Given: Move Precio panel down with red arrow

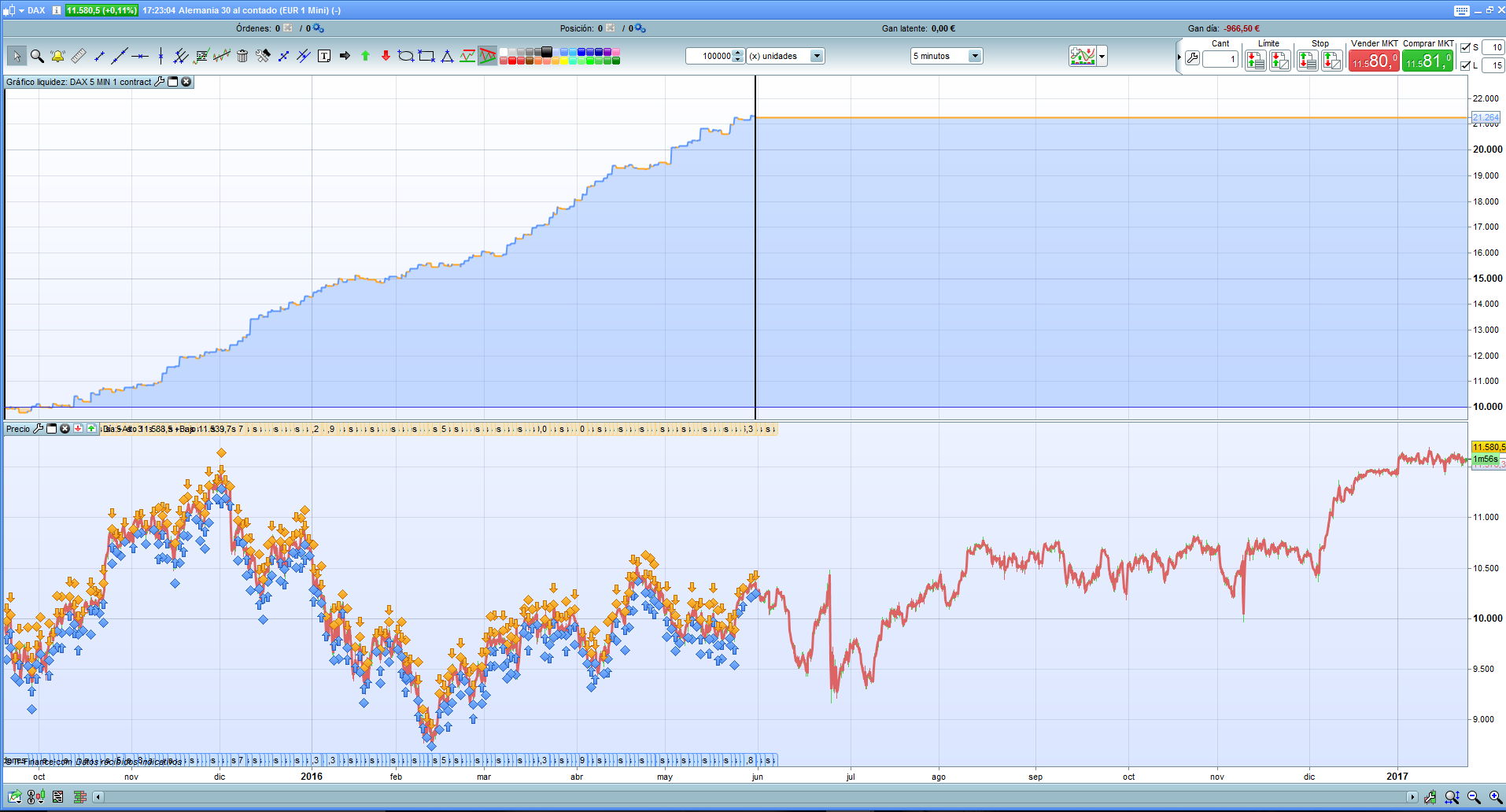Looking at the screenshot, I should click(79, 429).
